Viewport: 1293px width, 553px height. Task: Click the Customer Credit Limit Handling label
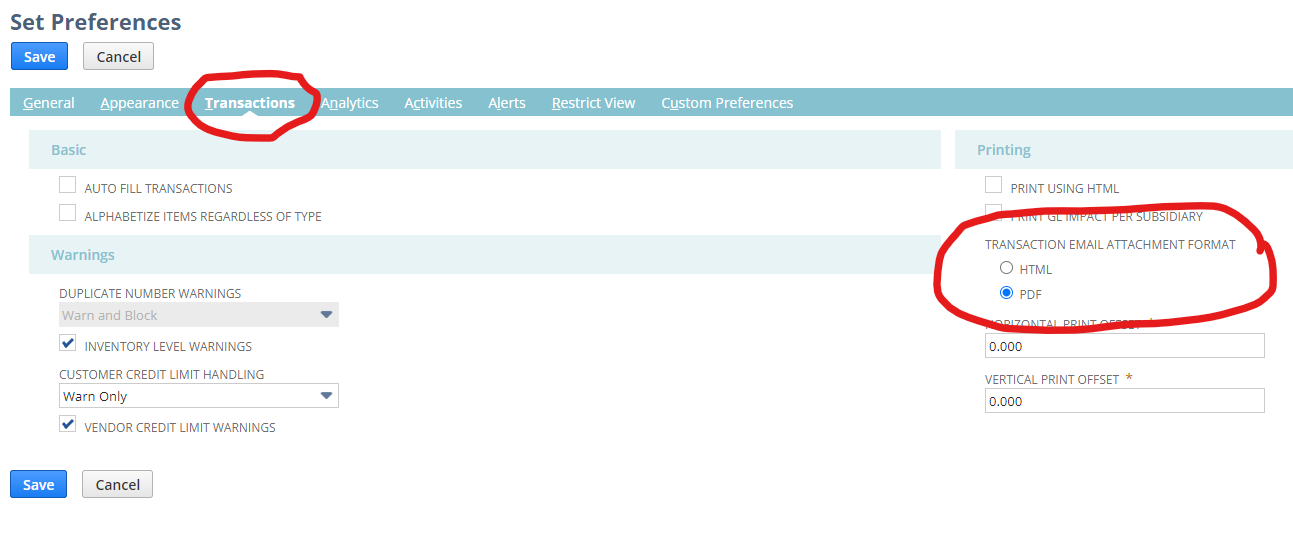coord(161,374)
